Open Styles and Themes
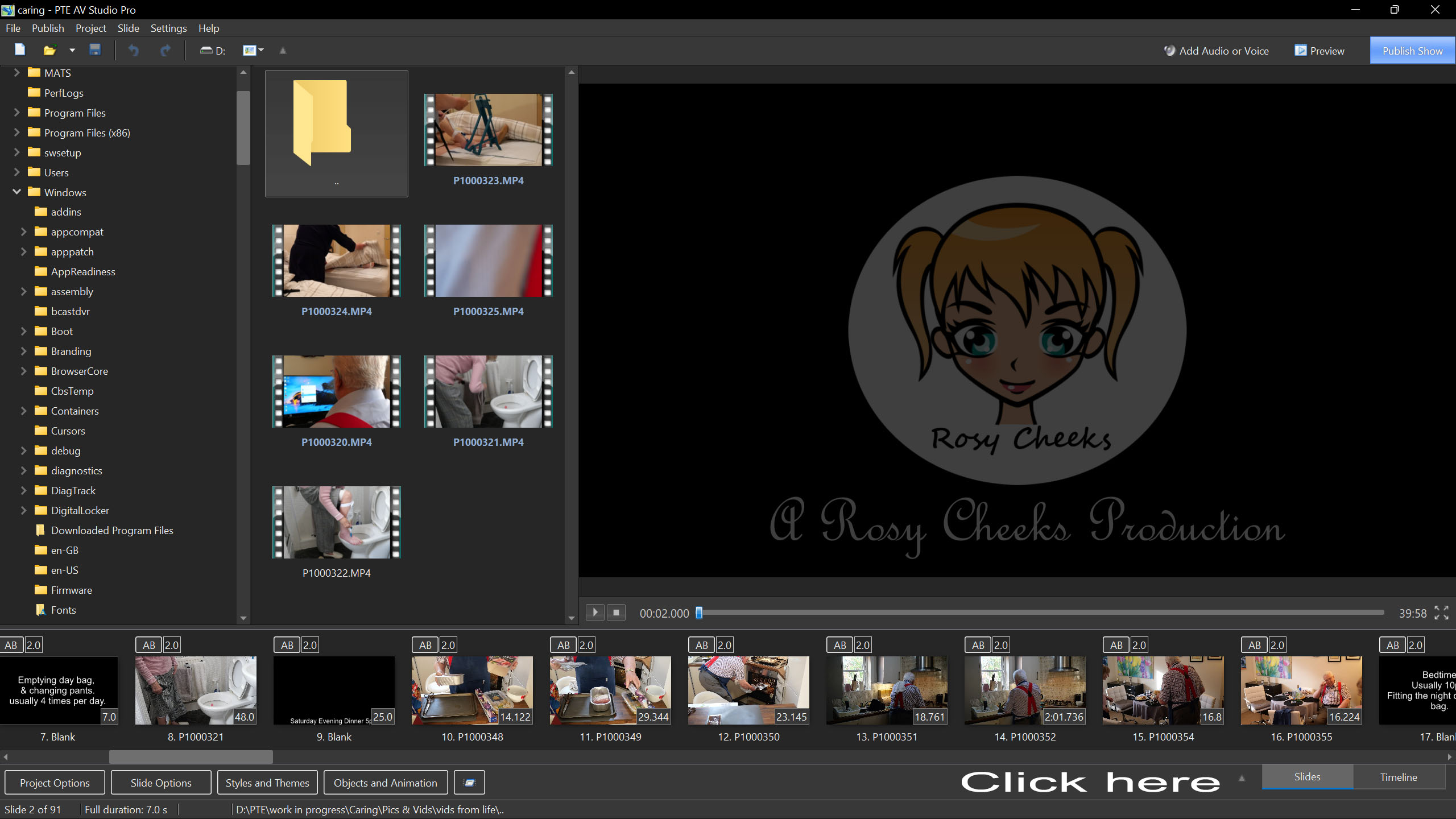Image resolution: width=1456 pixels, height=819 pixels. [267, 783]
